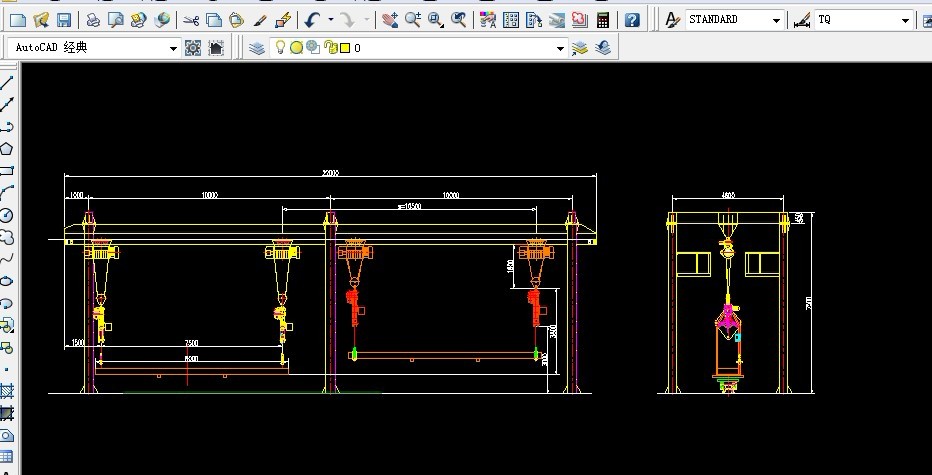Open the STANDARD text style dropdown
This screenshot has width=932, height=475.
[x=776, y=20]
